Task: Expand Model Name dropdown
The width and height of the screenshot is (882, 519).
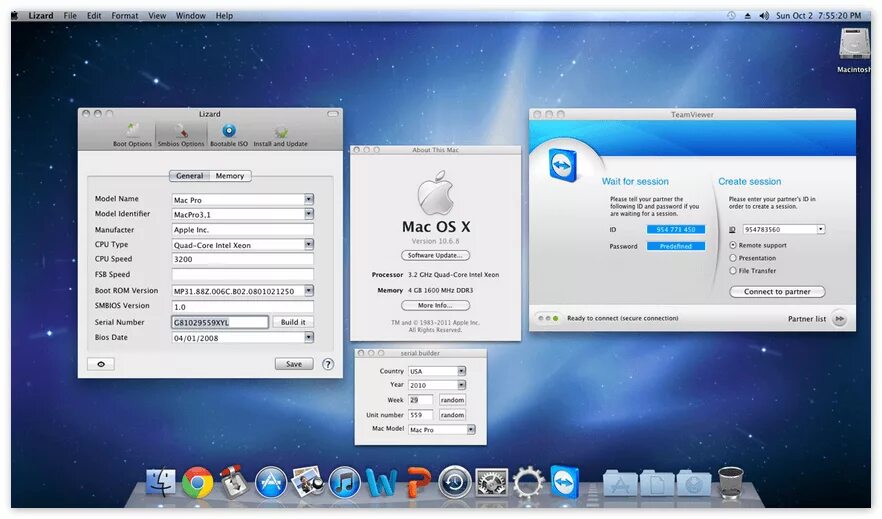Action: tap(309, 199)
